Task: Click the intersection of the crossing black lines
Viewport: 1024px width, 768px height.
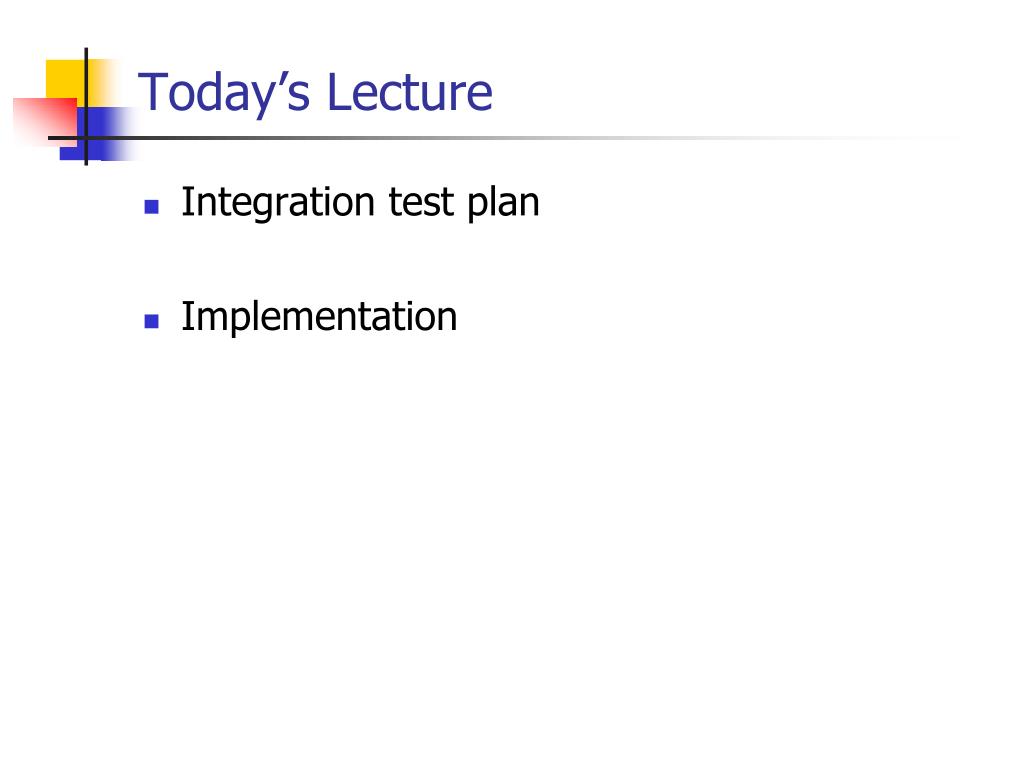Action: (x=86, y=138)
